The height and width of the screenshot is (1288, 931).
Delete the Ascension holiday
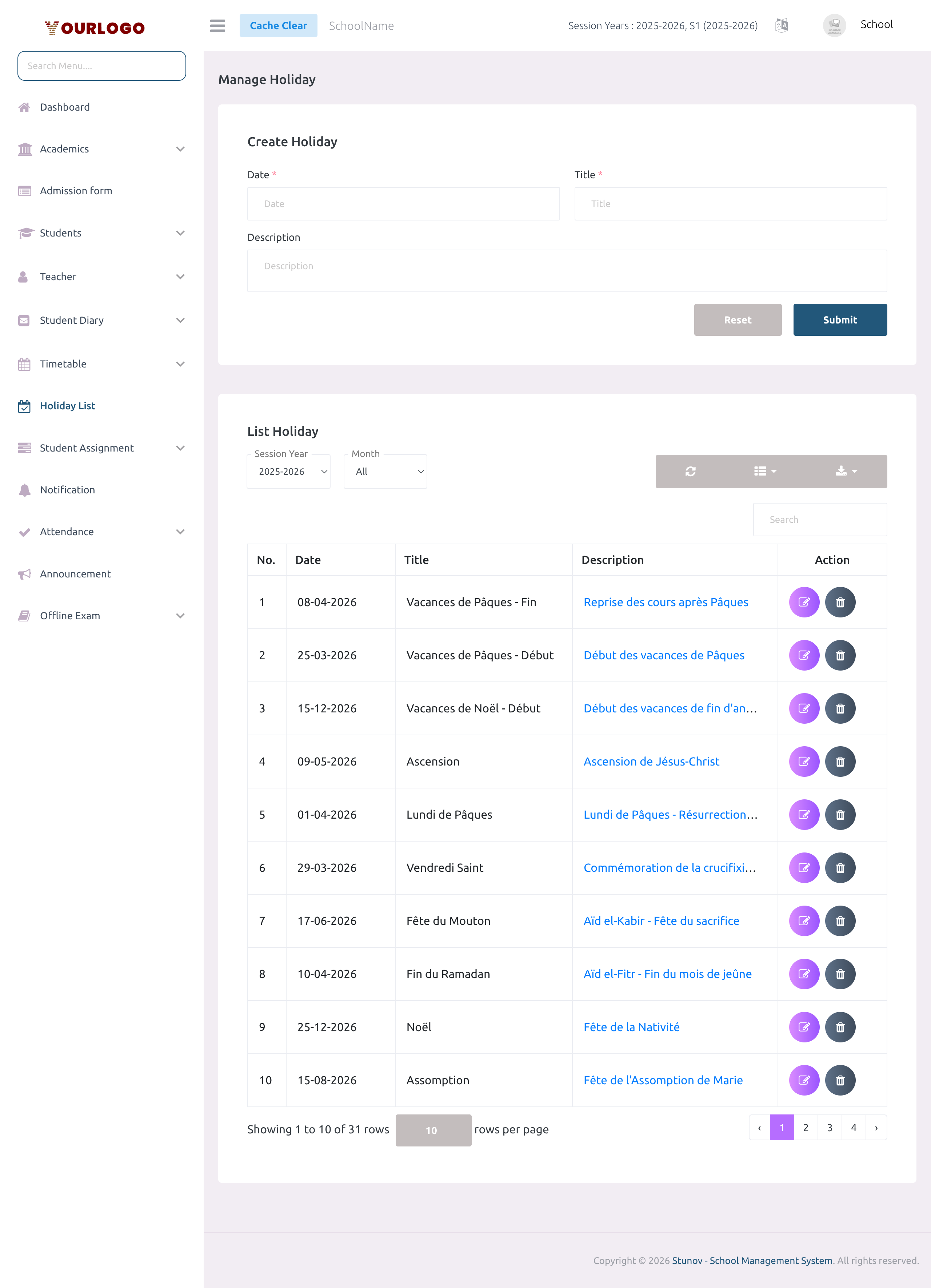[x=840, y=762]
